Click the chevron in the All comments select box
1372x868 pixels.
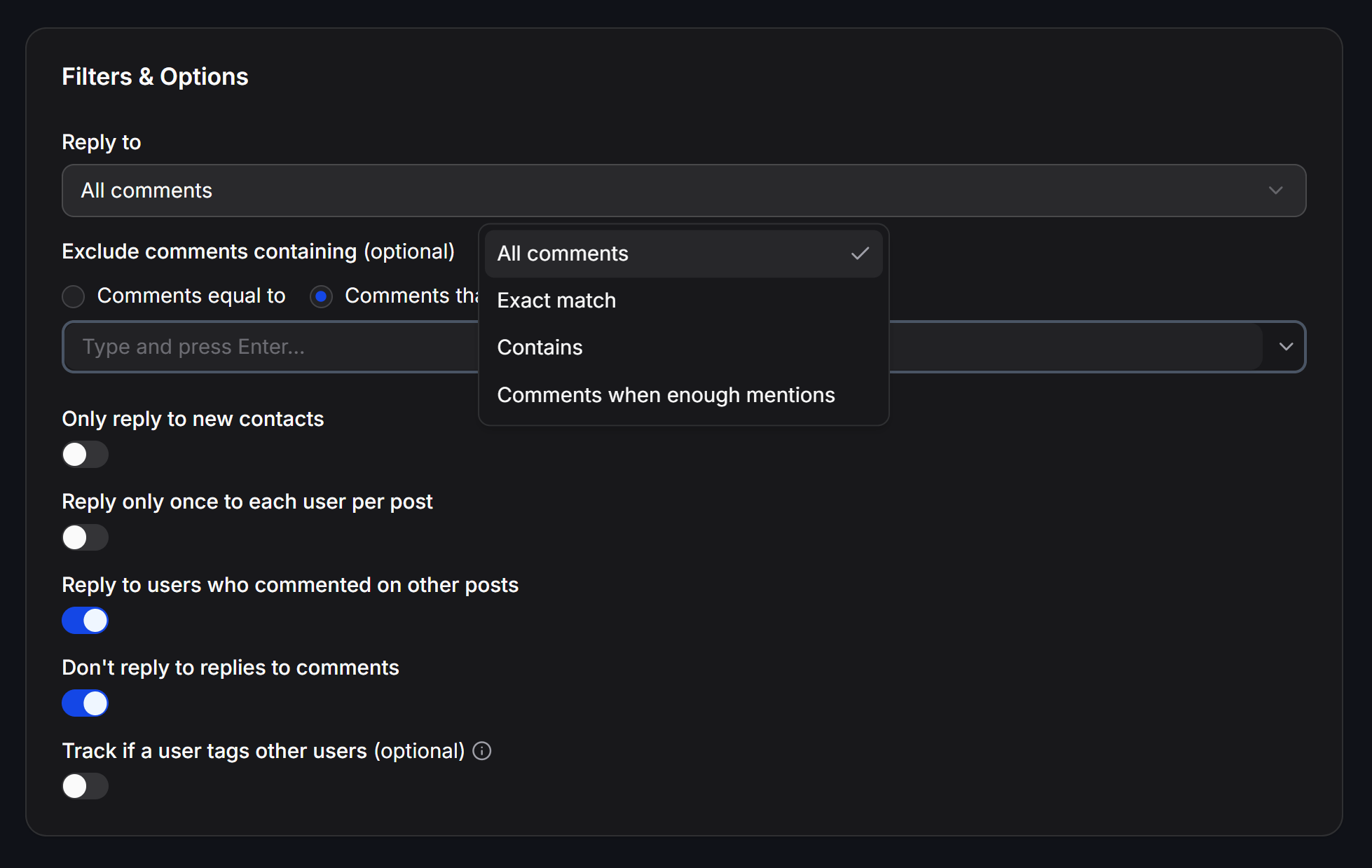click(1275, 191)
